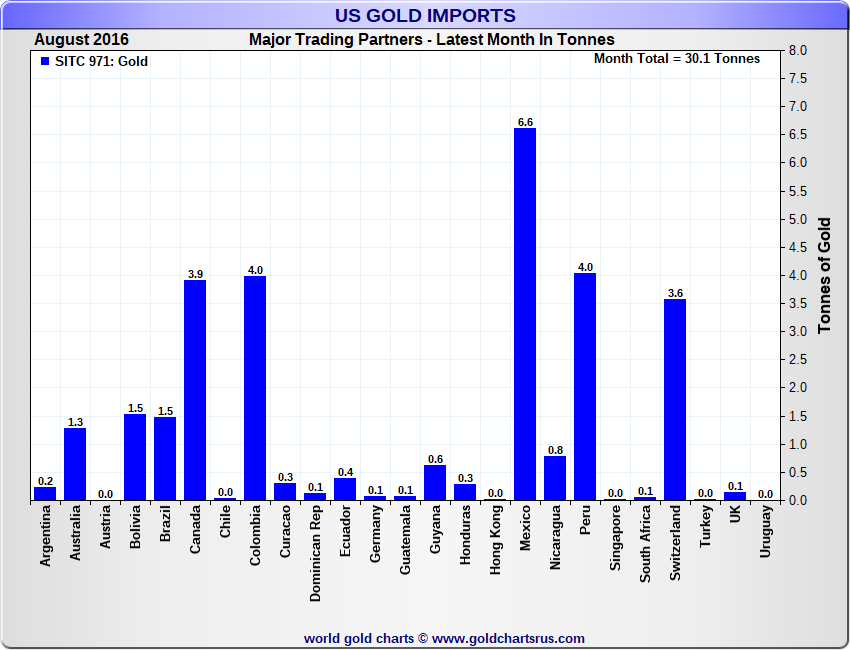The height and width of the screenshot is (650, 850).
Task: Click the Dominican Rep axis label
Action: (315, 554)
